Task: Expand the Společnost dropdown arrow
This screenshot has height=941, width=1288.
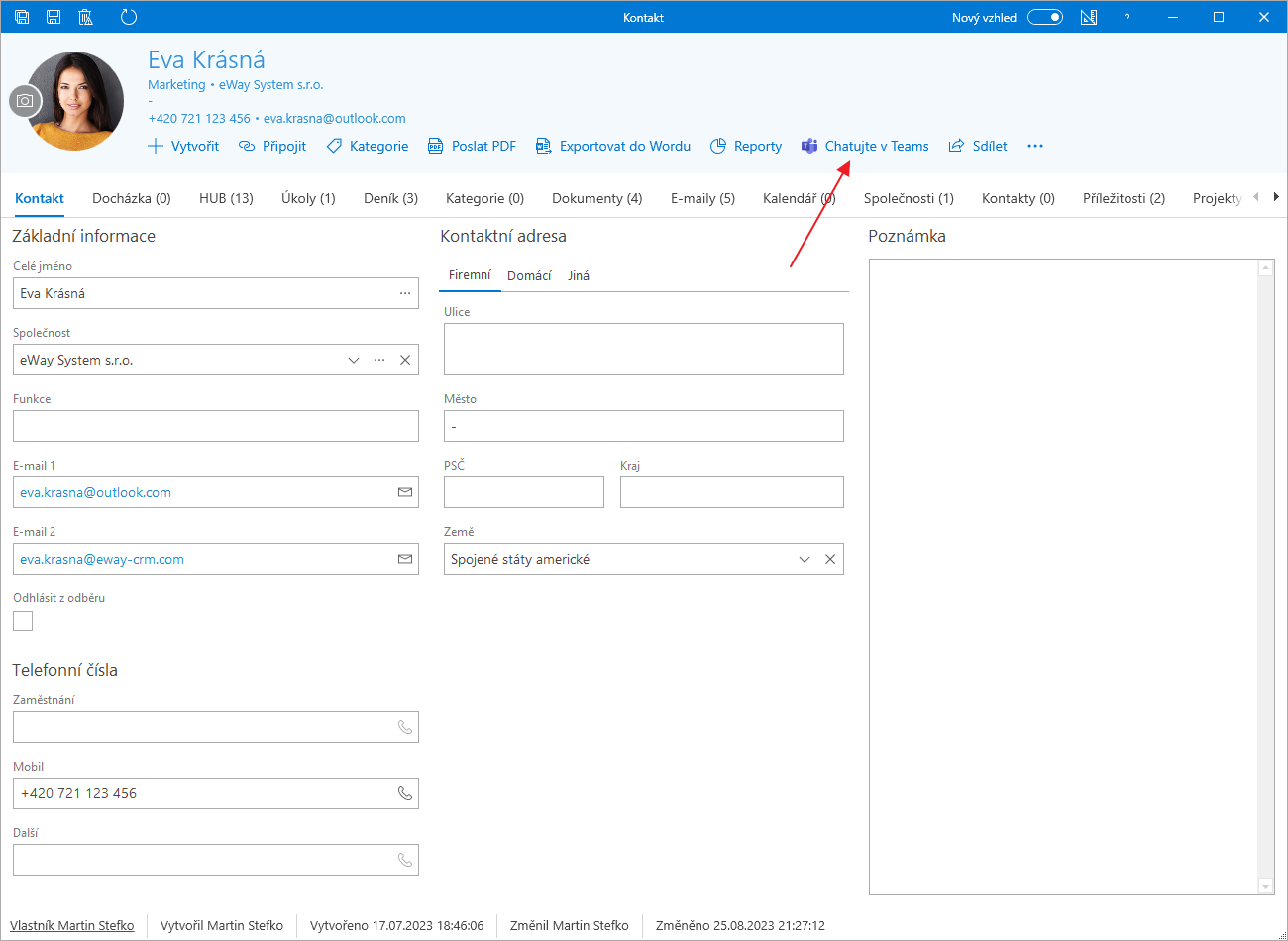Action: (x=354, y=360)
